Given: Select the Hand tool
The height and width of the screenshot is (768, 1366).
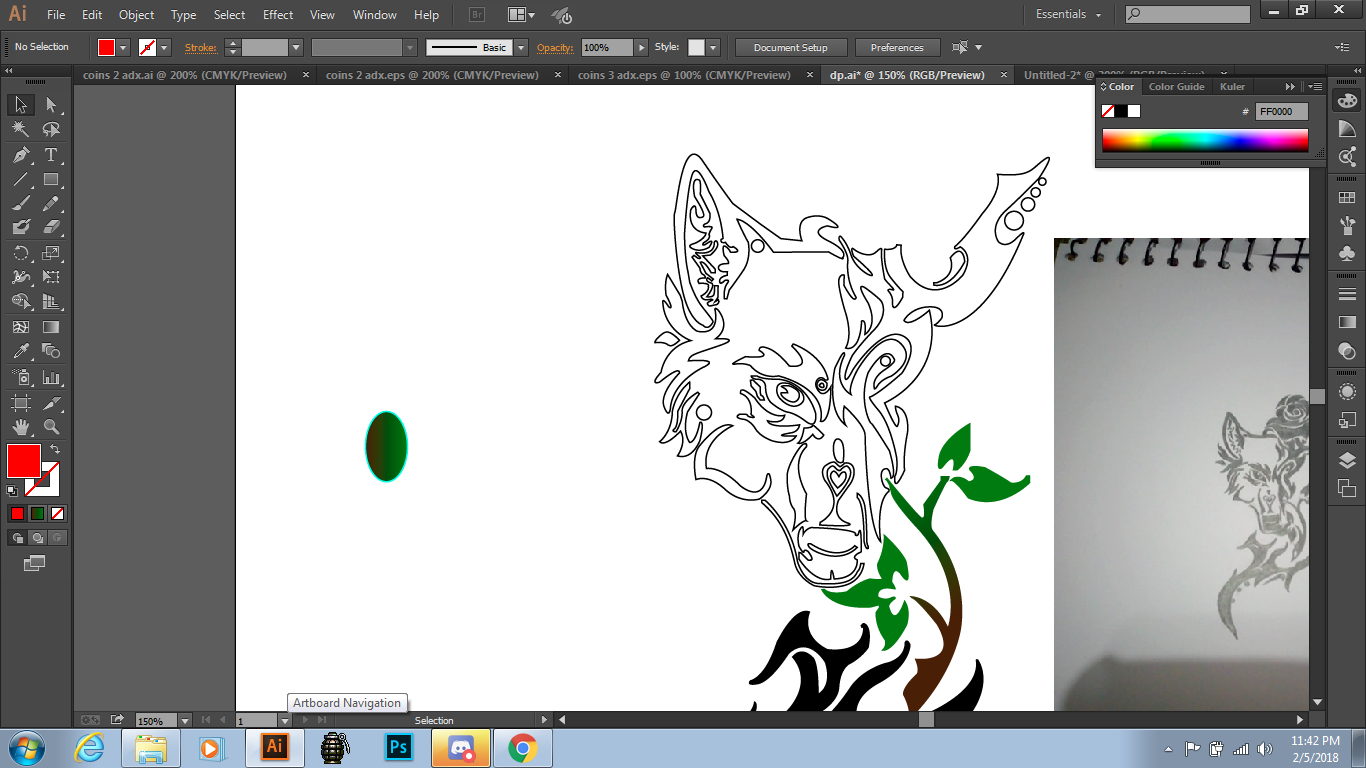Looking at the screenshot, I should [20, 427].
